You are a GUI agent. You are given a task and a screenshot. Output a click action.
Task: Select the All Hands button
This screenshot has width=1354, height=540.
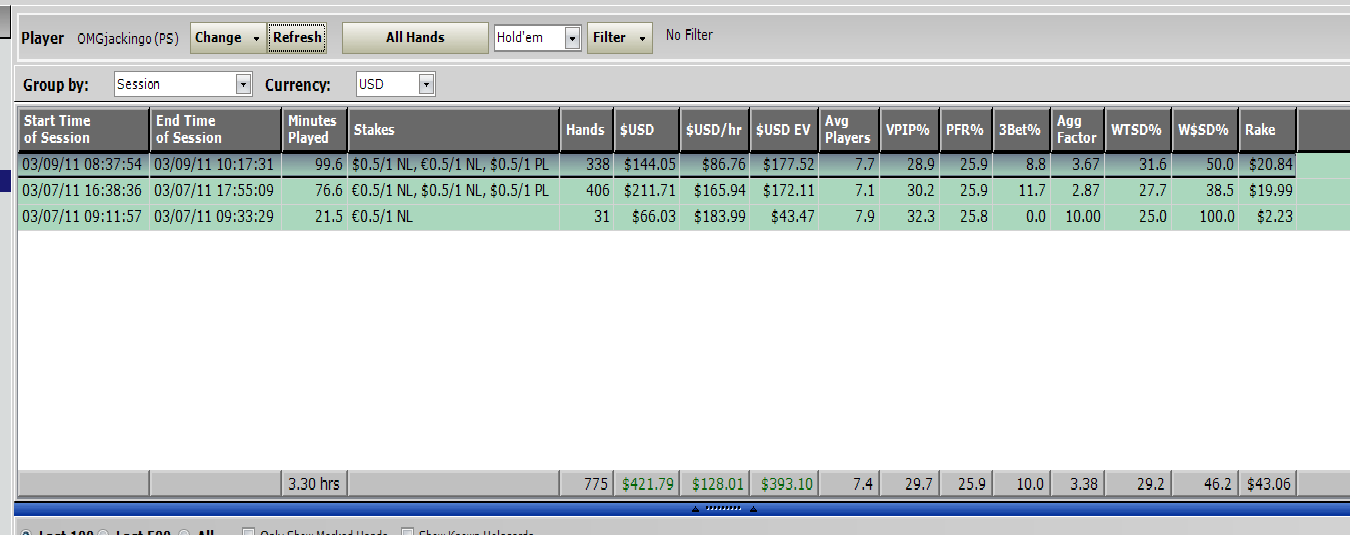(415, 38)
